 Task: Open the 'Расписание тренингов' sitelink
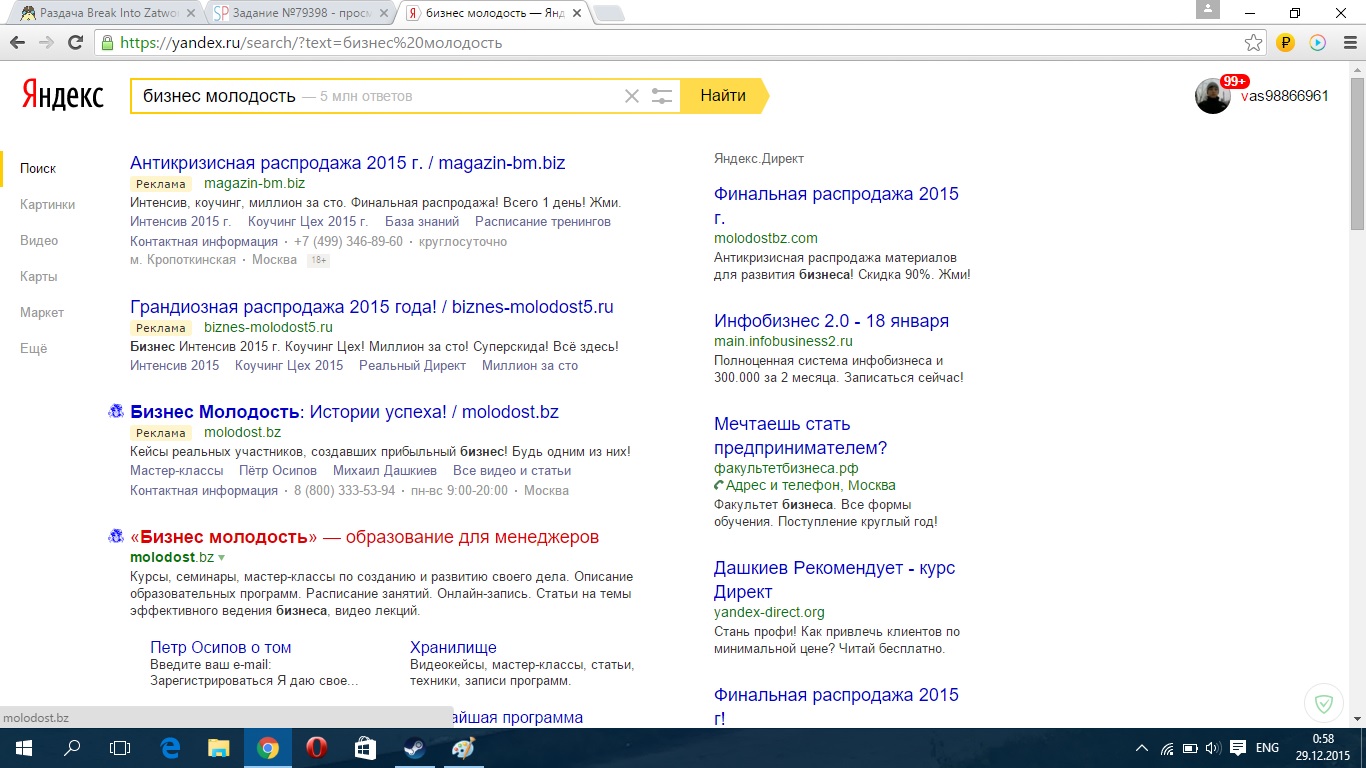click(543, 222)
